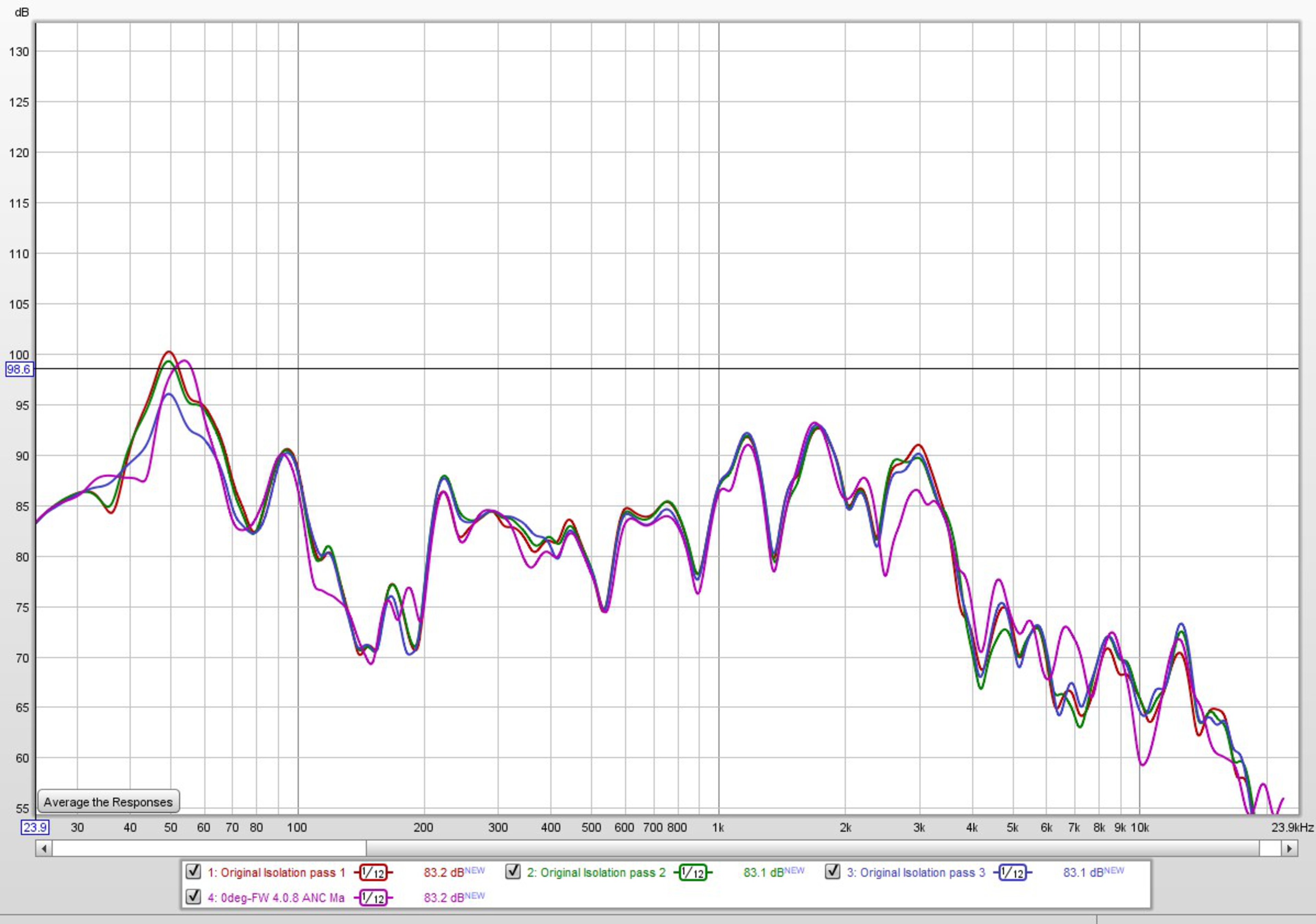Click the magenta 1/12 smoothing icon for trace 4

coord(373,898)
